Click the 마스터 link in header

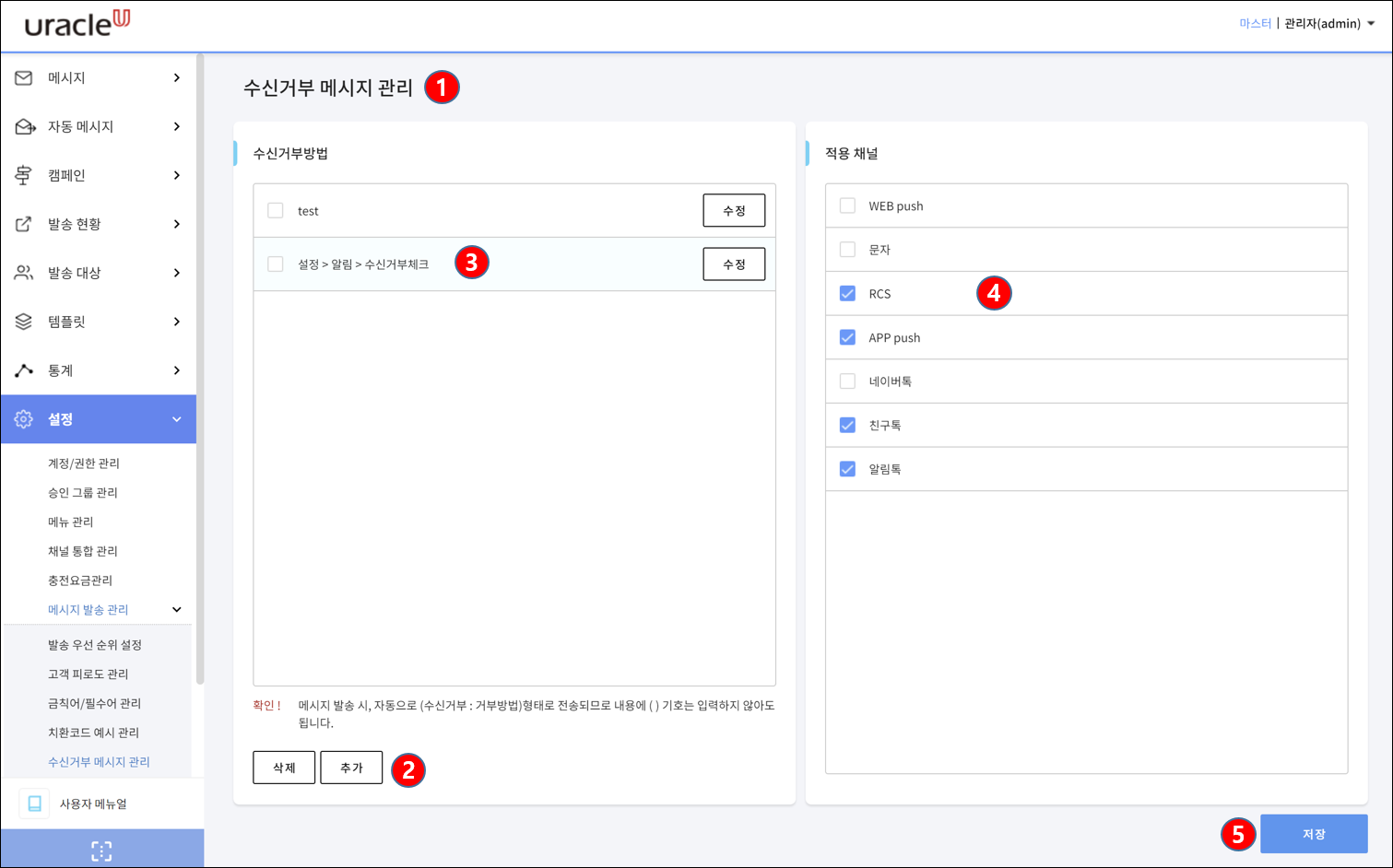click(1255, 24)
